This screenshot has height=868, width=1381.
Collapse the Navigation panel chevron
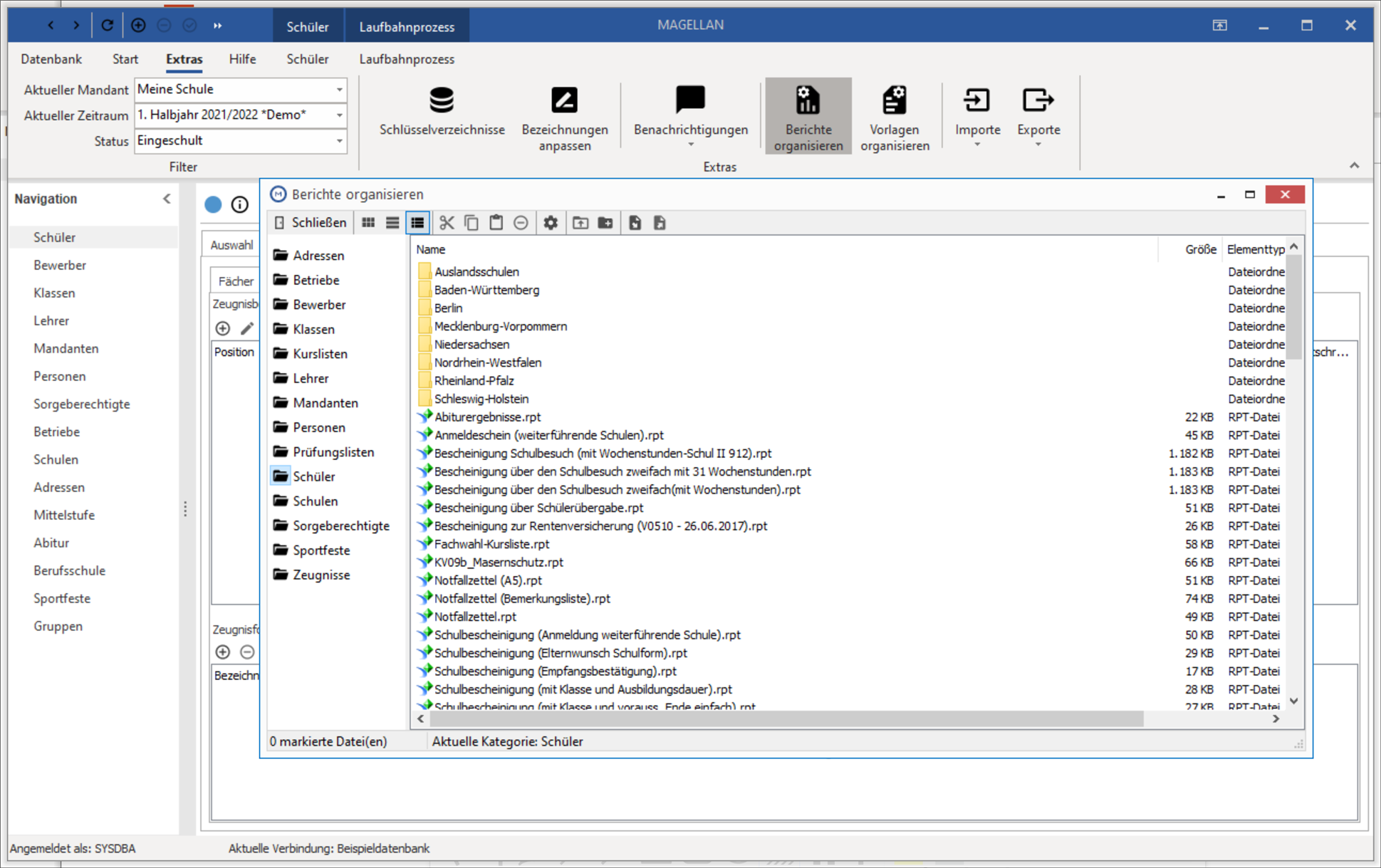pos(167,199)
